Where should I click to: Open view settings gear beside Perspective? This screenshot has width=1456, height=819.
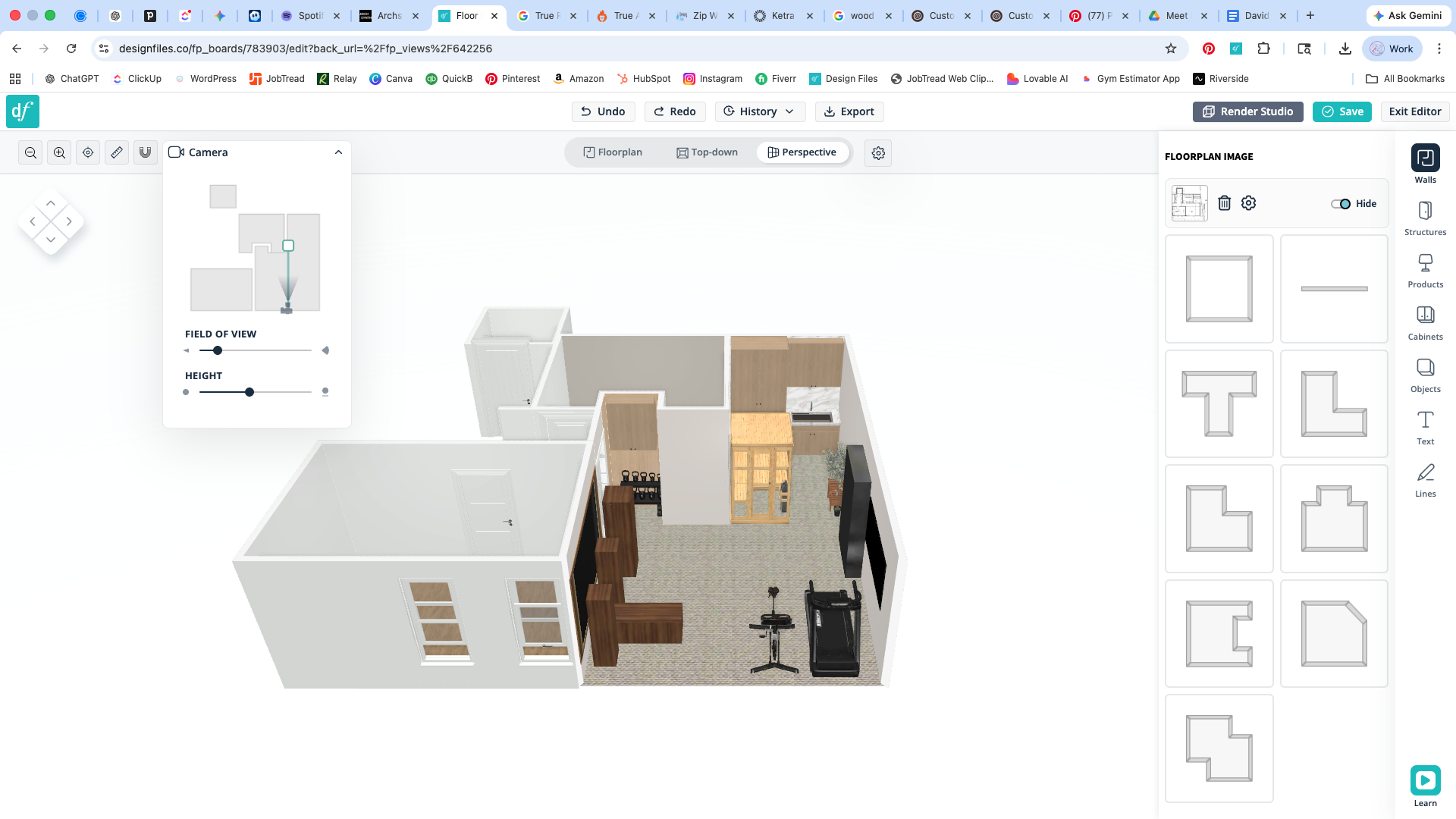point(878,153)
